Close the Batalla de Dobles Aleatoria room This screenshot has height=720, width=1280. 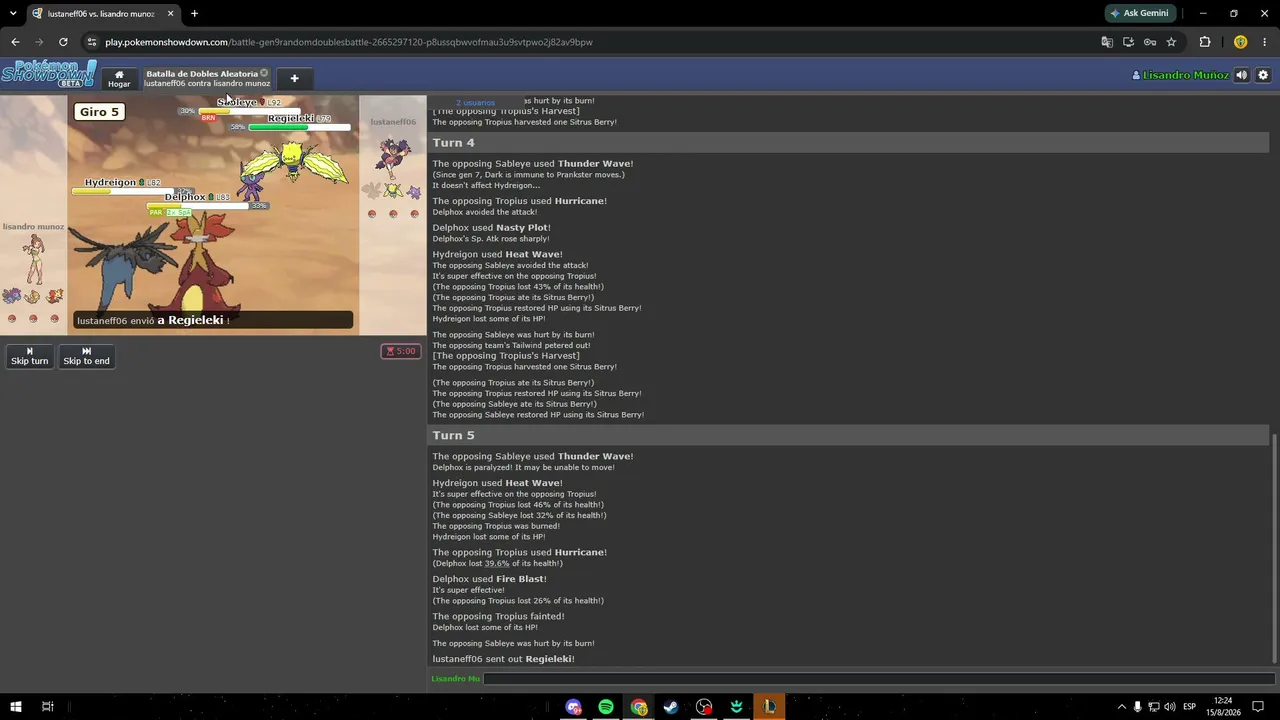(264, 73)
